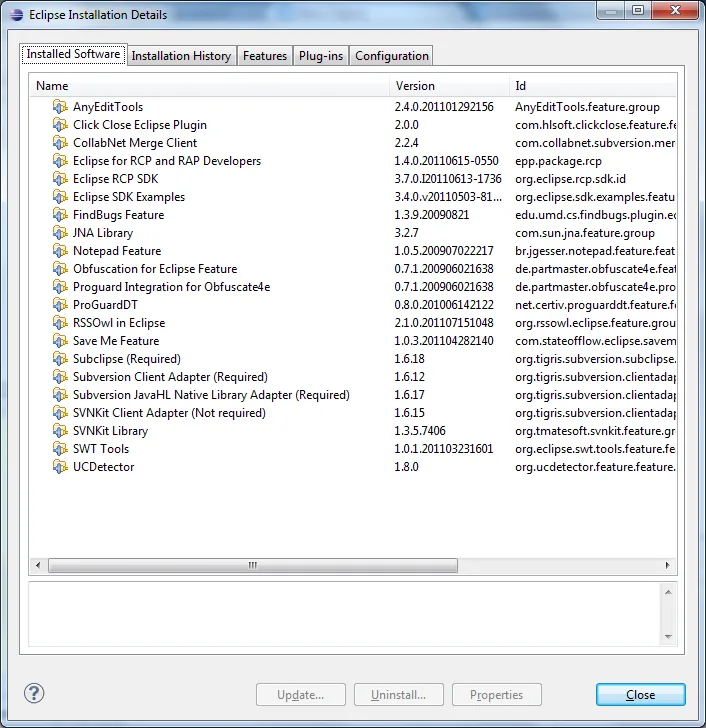Switch to the Features tab
Screen dimensions: 706x728
pos(265,56)
